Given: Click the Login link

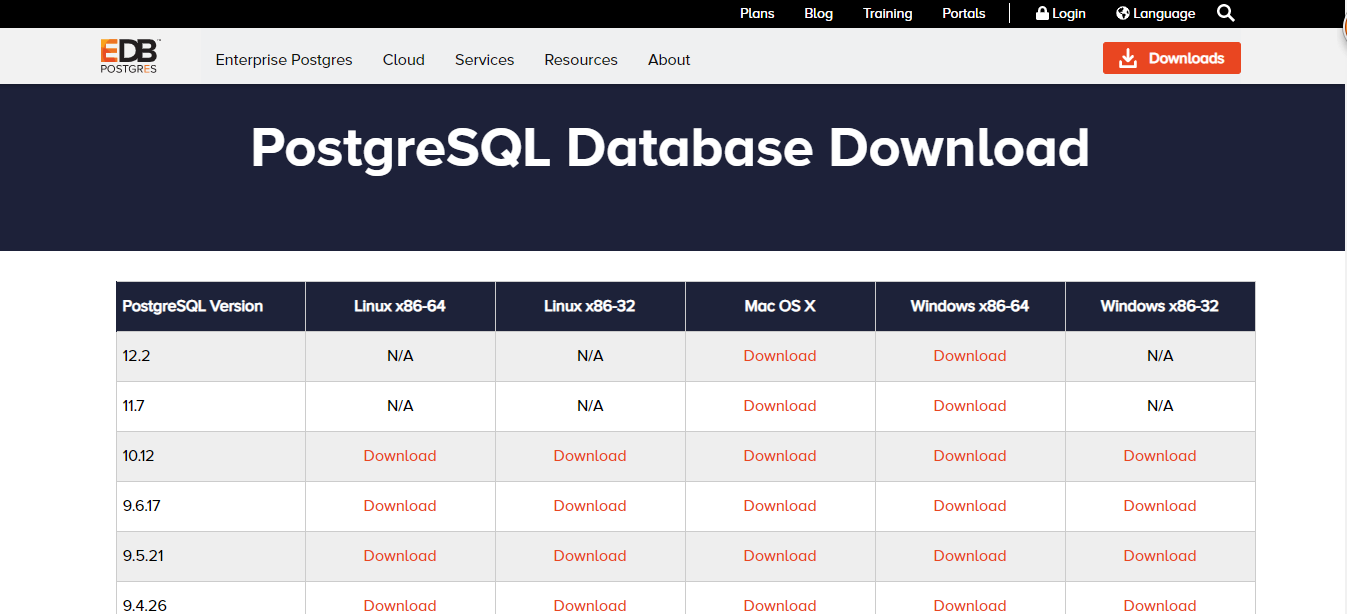Looking at the screenshot, I should coord(1061,13).
